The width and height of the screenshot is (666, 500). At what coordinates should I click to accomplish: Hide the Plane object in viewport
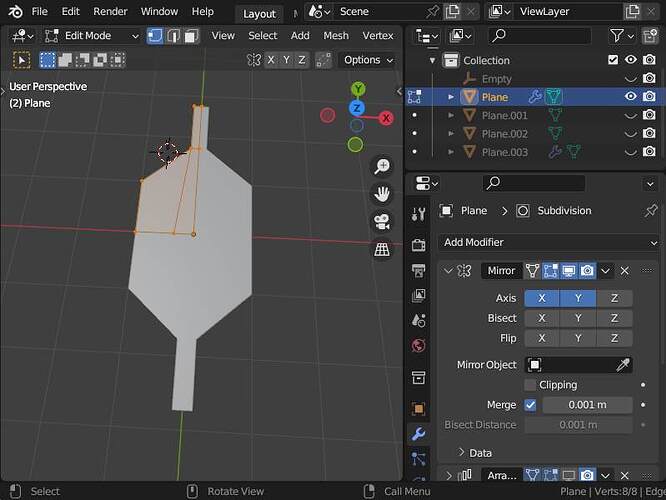[631, 96]
